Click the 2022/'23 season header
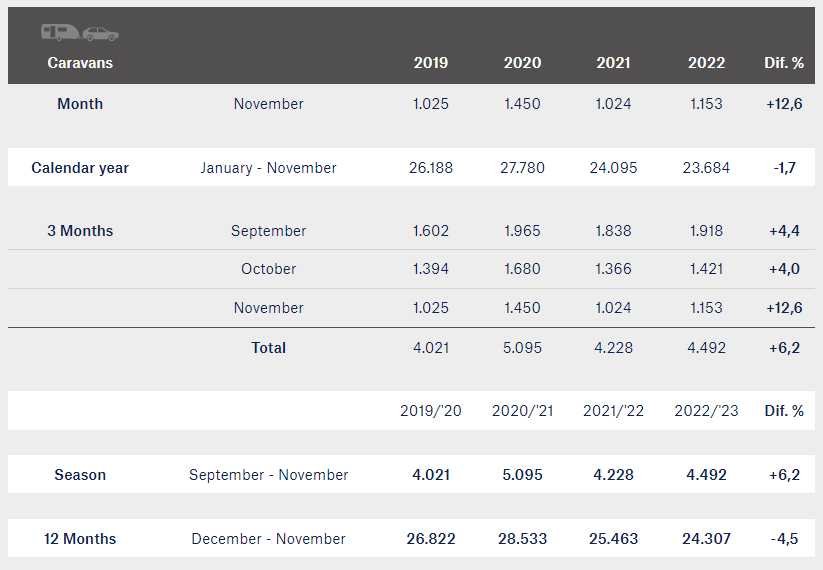 [706, 410]
